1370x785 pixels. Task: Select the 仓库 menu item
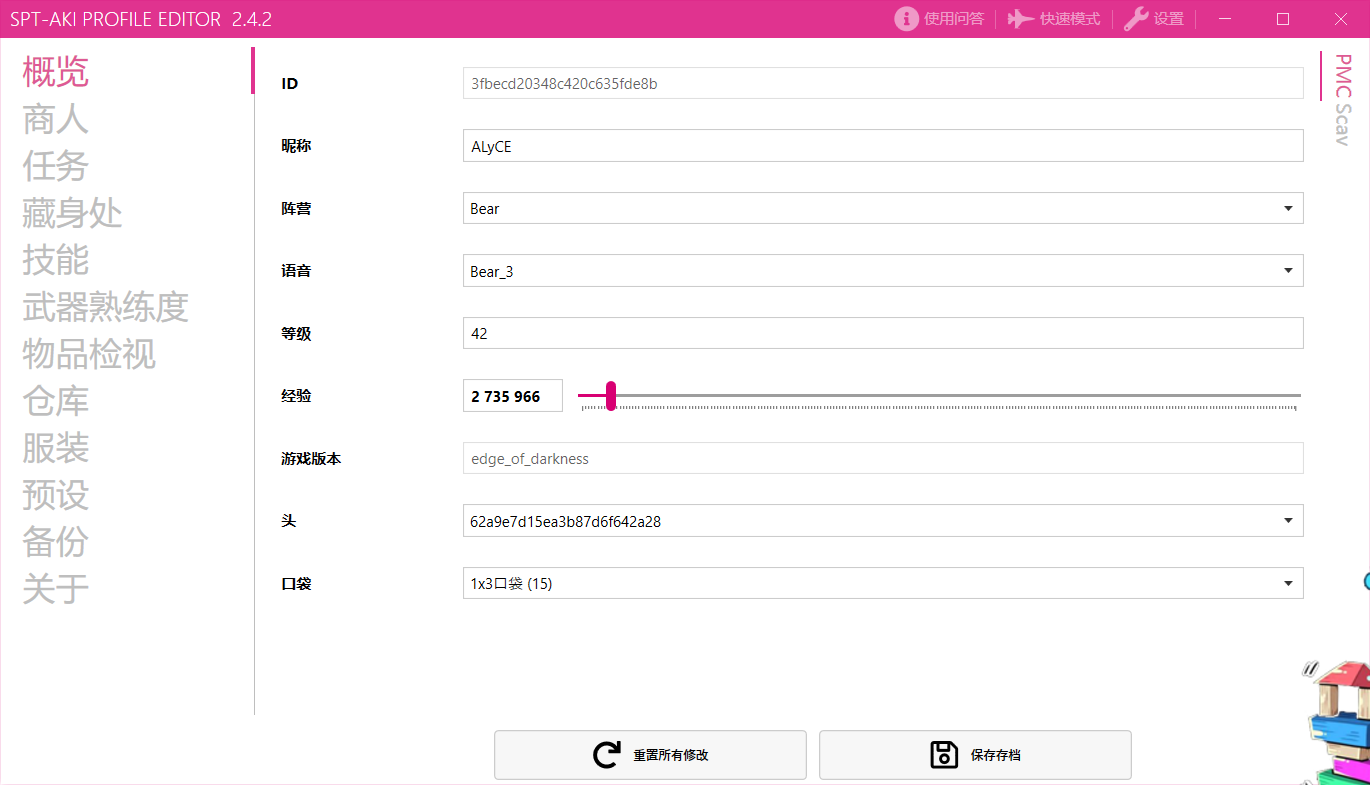pos(56,401)
